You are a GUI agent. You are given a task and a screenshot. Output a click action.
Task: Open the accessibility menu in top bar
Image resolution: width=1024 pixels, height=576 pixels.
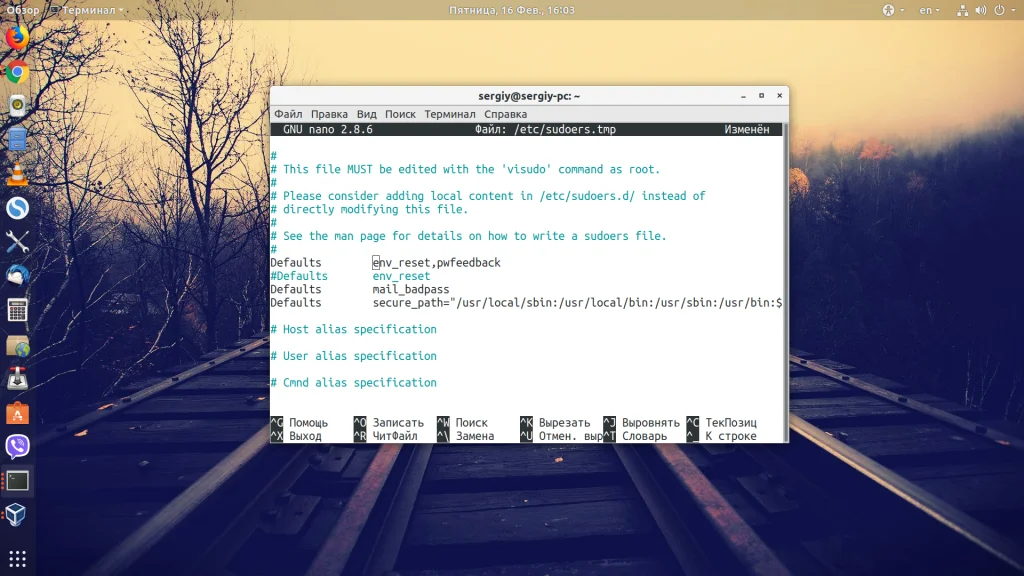(x=890, y=10)
